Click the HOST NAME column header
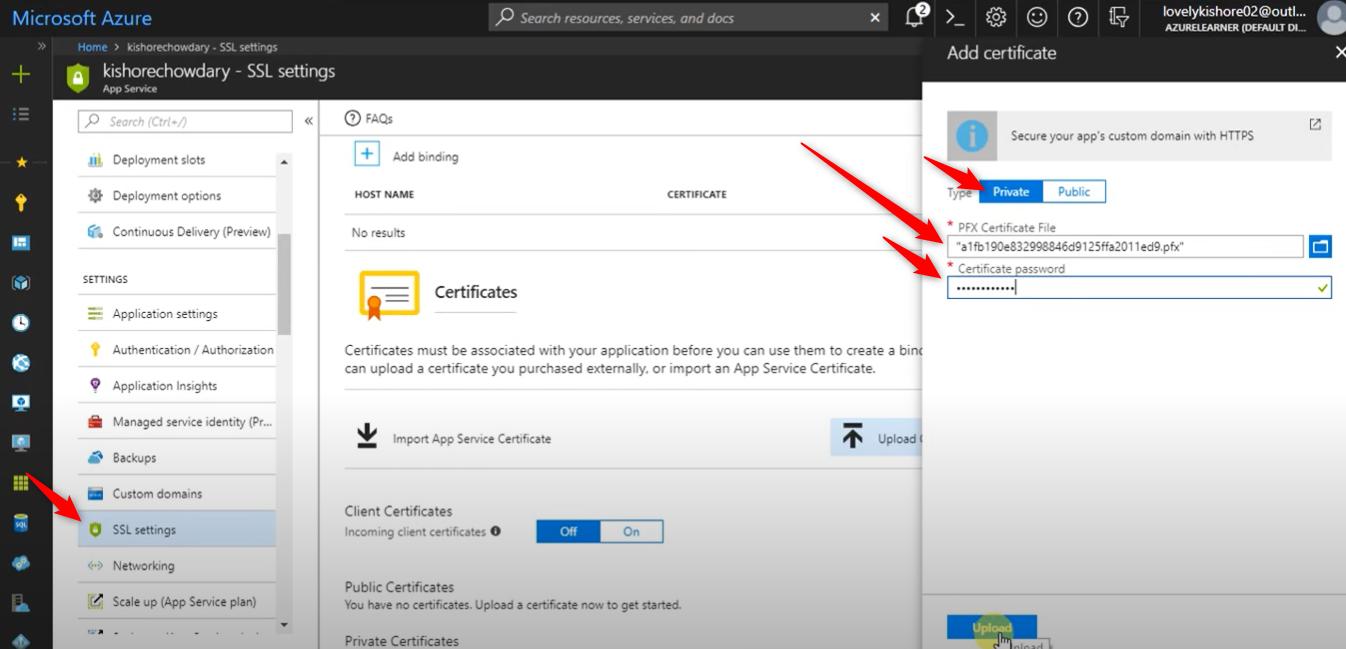1346x649 pixels. click(x=384, y=194)
